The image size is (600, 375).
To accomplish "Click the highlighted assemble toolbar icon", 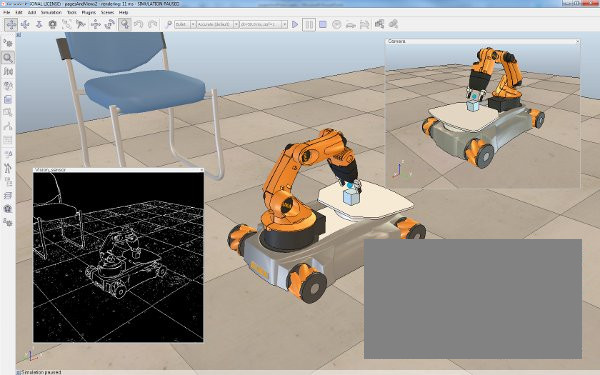I will [x=125, y=24].
